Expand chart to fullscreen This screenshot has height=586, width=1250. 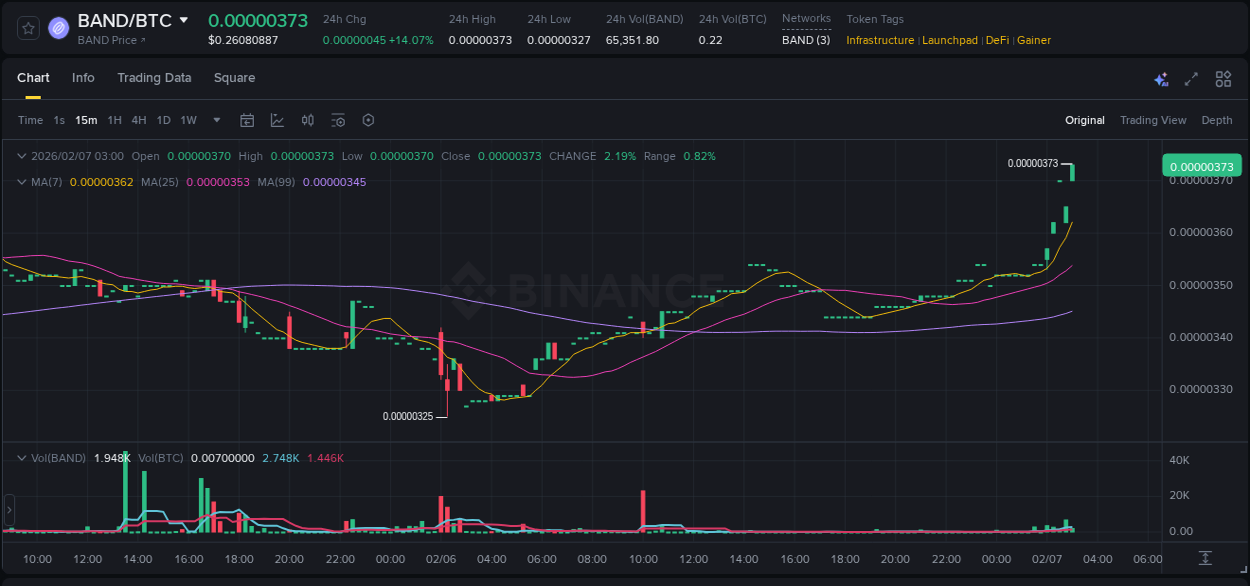(1191, 79)
